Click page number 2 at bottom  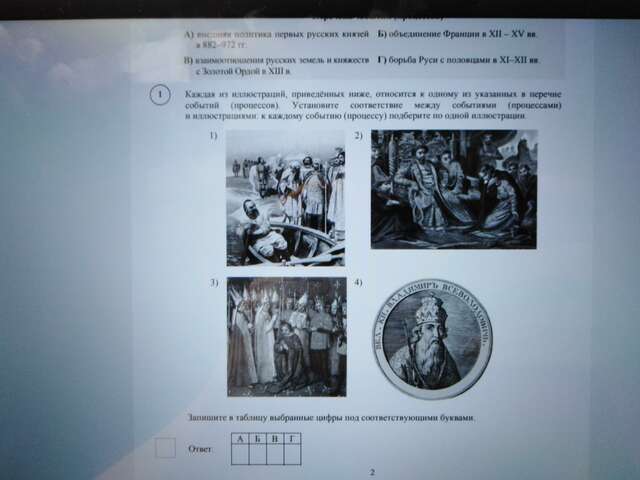pos(372,472)
